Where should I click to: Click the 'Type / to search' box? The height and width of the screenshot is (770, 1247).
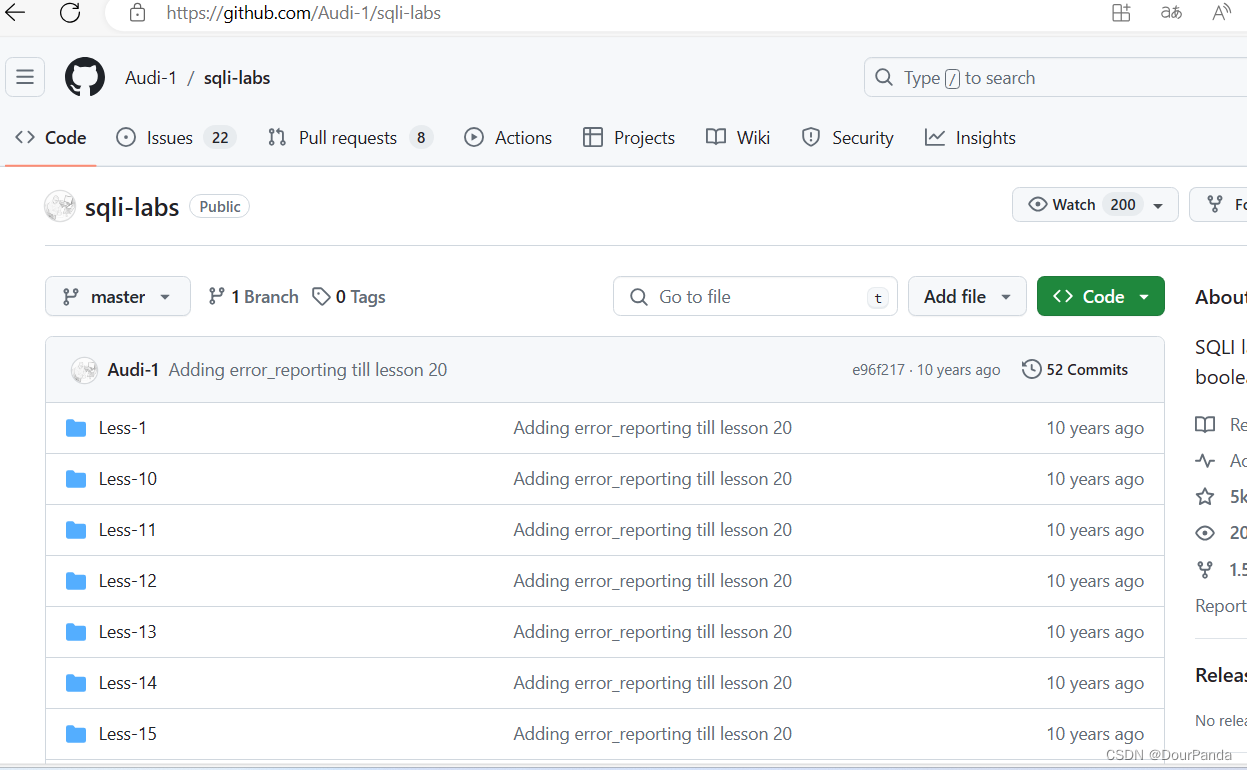(x=1055, y=77)
